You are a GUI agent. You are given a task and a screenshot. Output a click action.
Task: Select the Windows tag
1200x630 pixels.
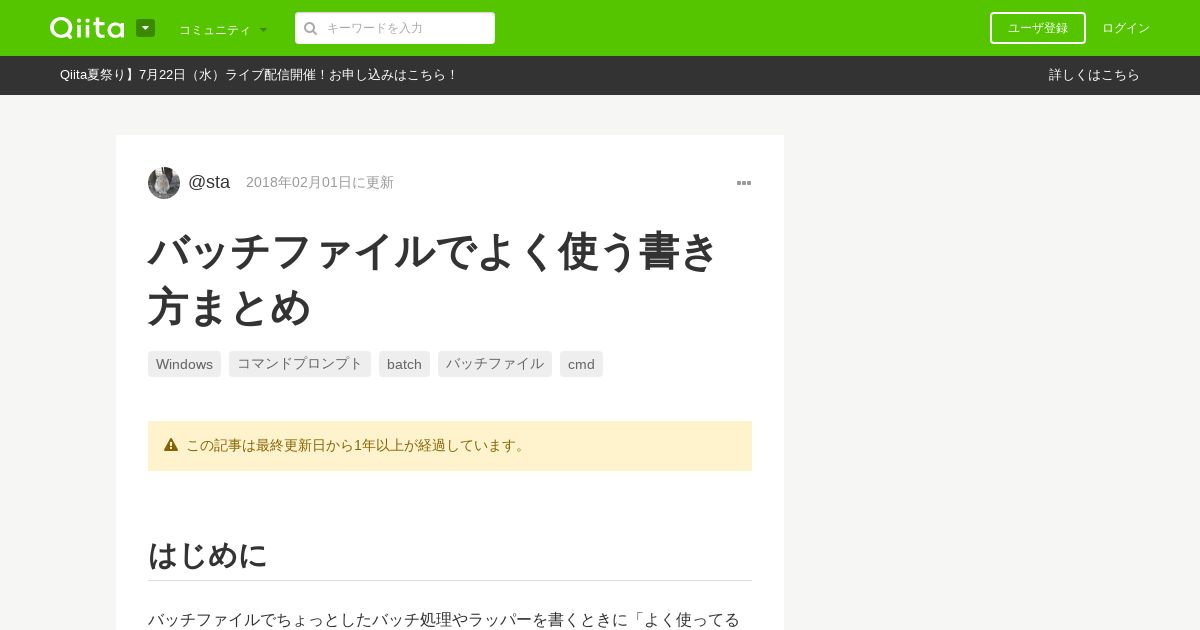[x=184, y=364]
